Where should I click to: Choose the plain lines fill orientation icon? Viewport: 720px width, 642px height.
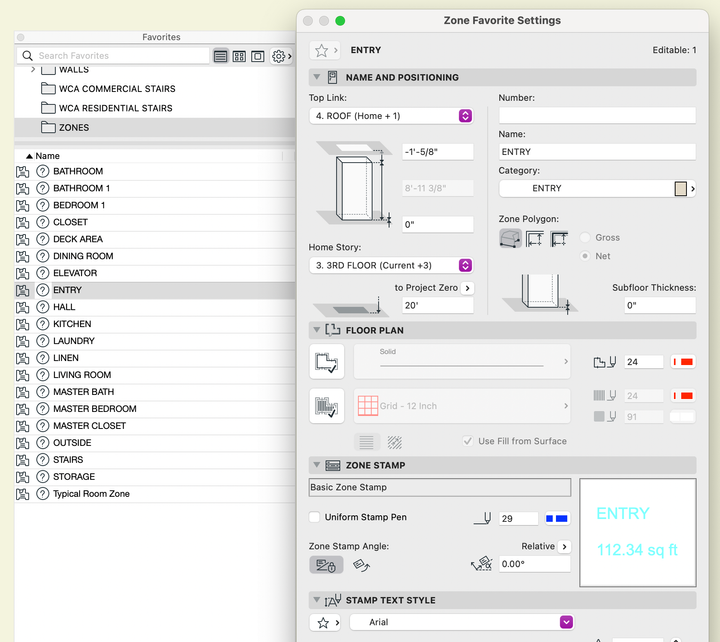click(366, 442)
